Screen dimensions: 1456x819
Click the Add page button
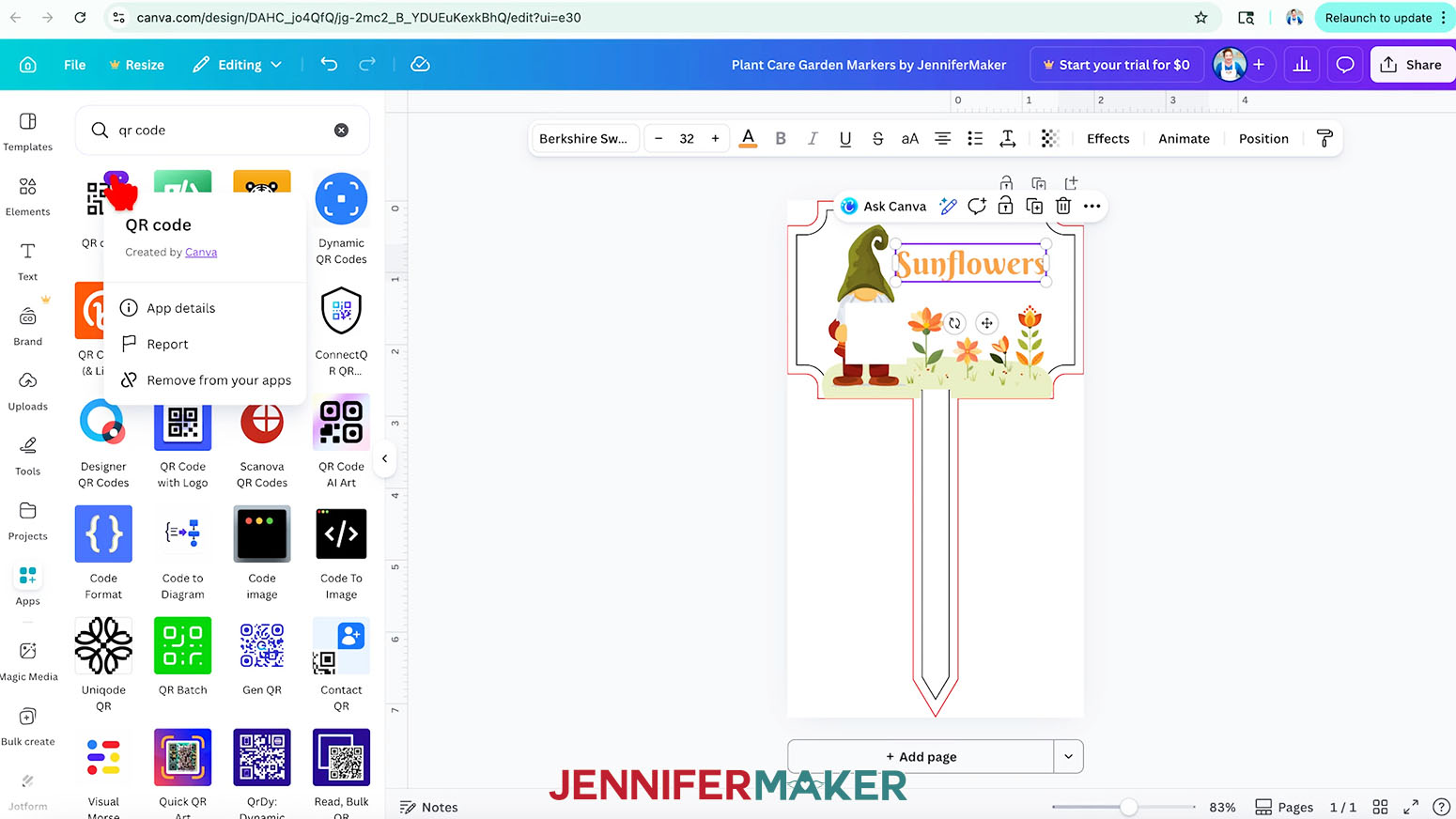[x=921, y=756]
